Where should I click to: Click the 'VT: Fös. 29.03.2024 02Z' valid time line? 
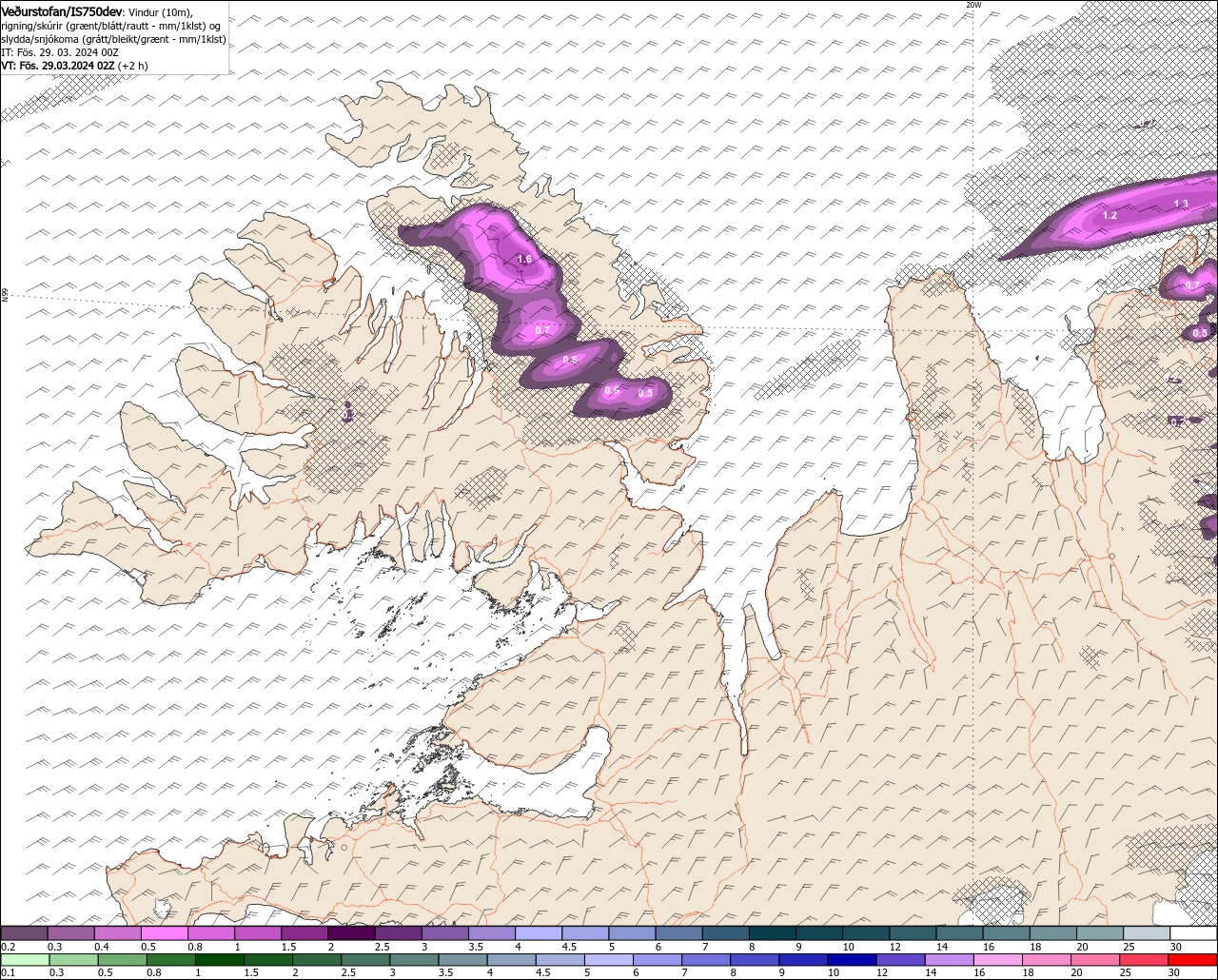(x=58, y=66)
